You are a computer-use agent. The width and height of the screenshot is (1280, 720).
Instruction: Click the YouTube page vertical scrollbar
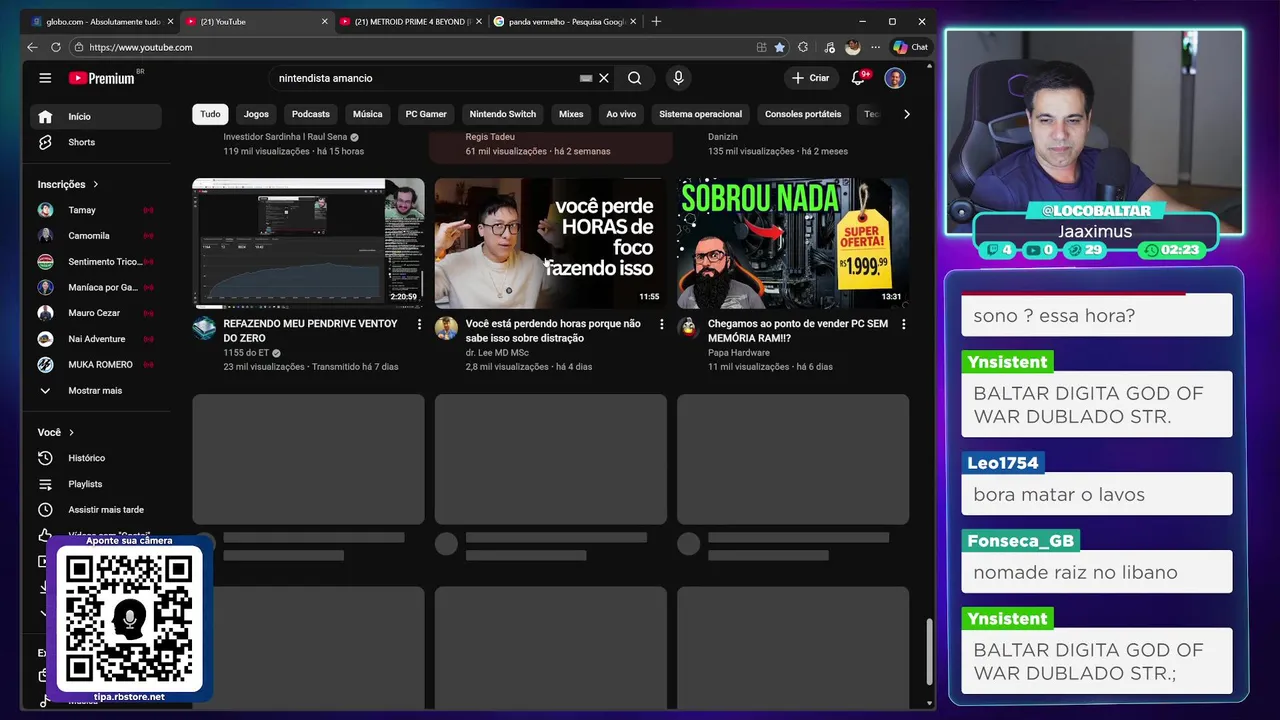tap(929, 651)
